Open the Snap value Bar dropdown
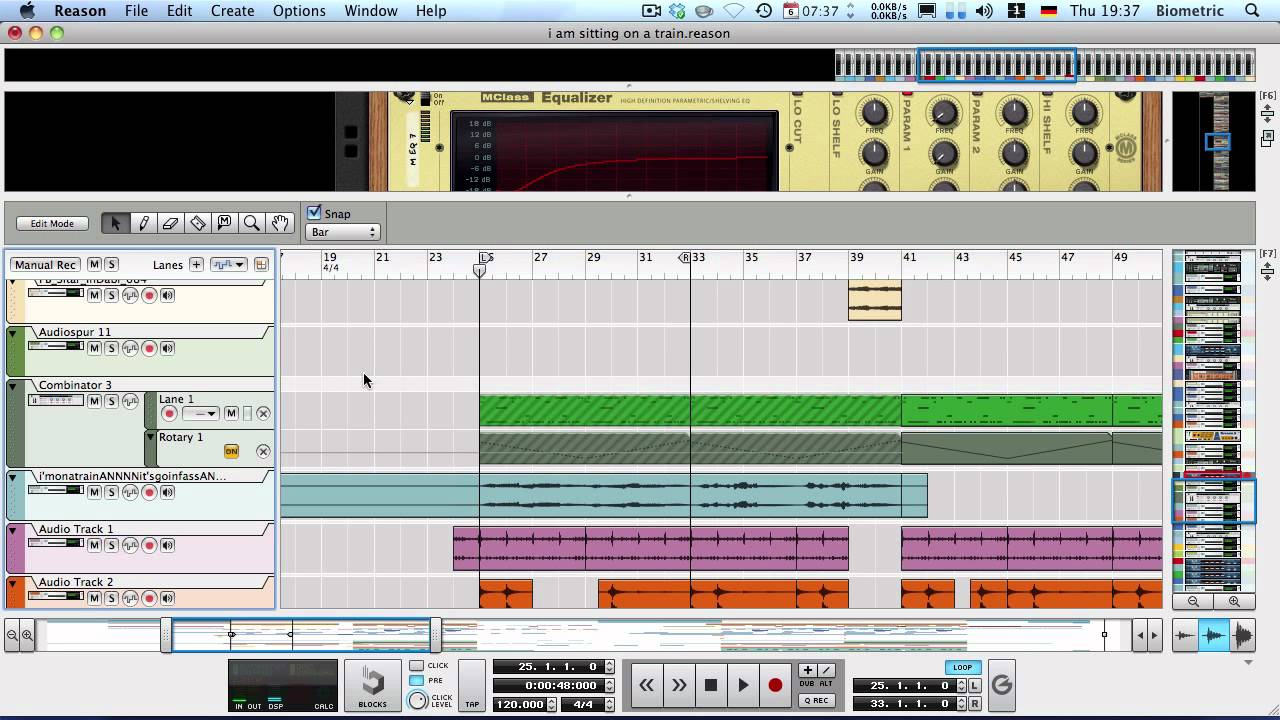 point(343,232)
